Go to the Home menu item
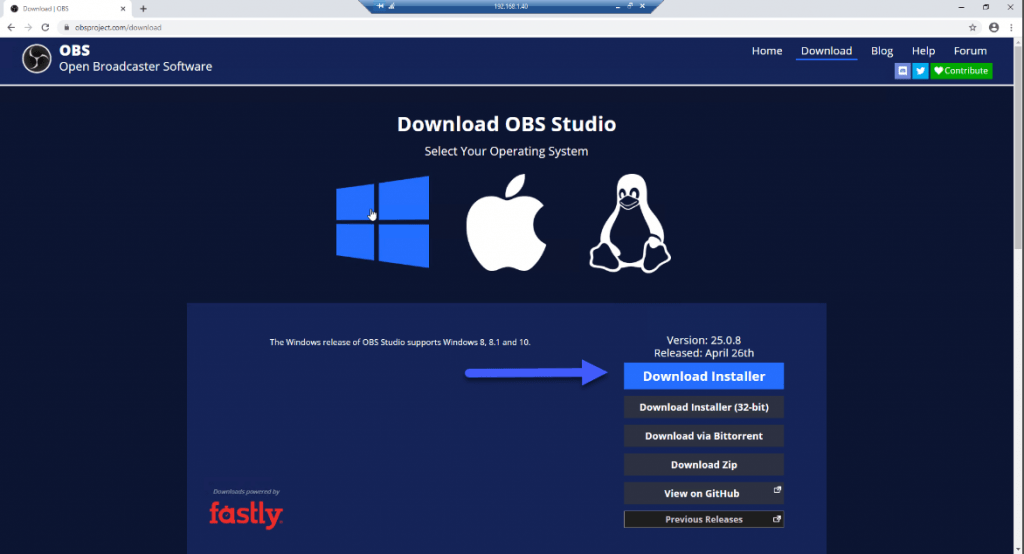The image size is (1024, 554). 767,51
